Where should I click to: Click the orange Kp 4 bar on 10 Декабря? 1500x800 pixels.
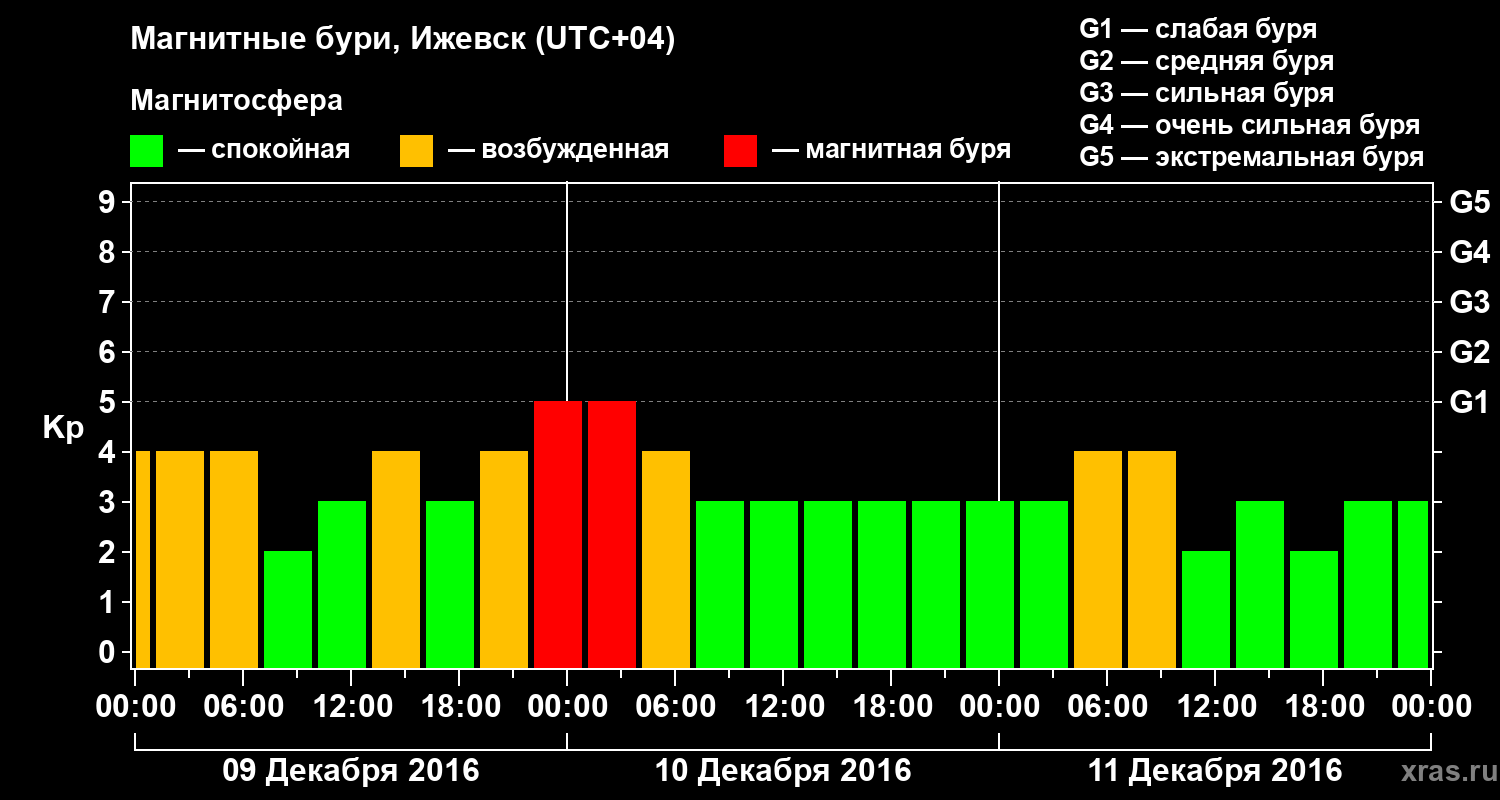(666, 559)
